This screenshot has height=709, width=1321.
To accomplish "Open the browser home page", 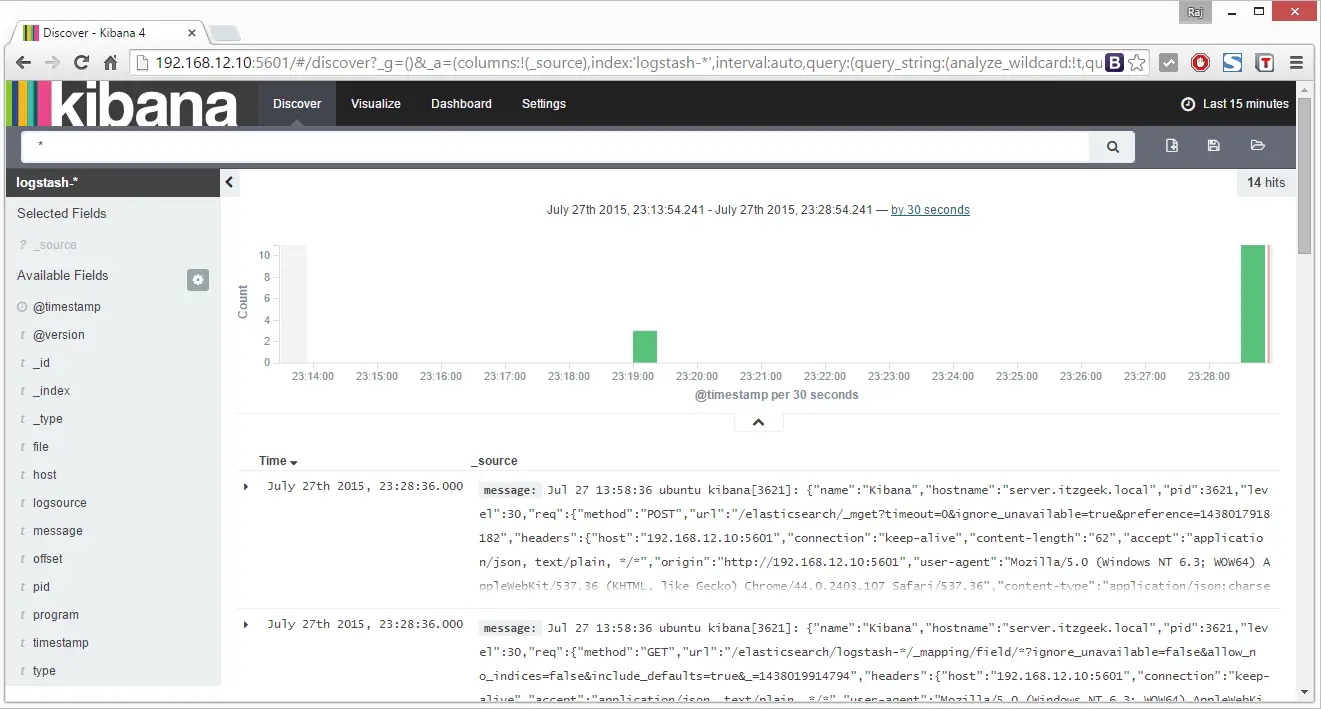I will click(111, 63).
